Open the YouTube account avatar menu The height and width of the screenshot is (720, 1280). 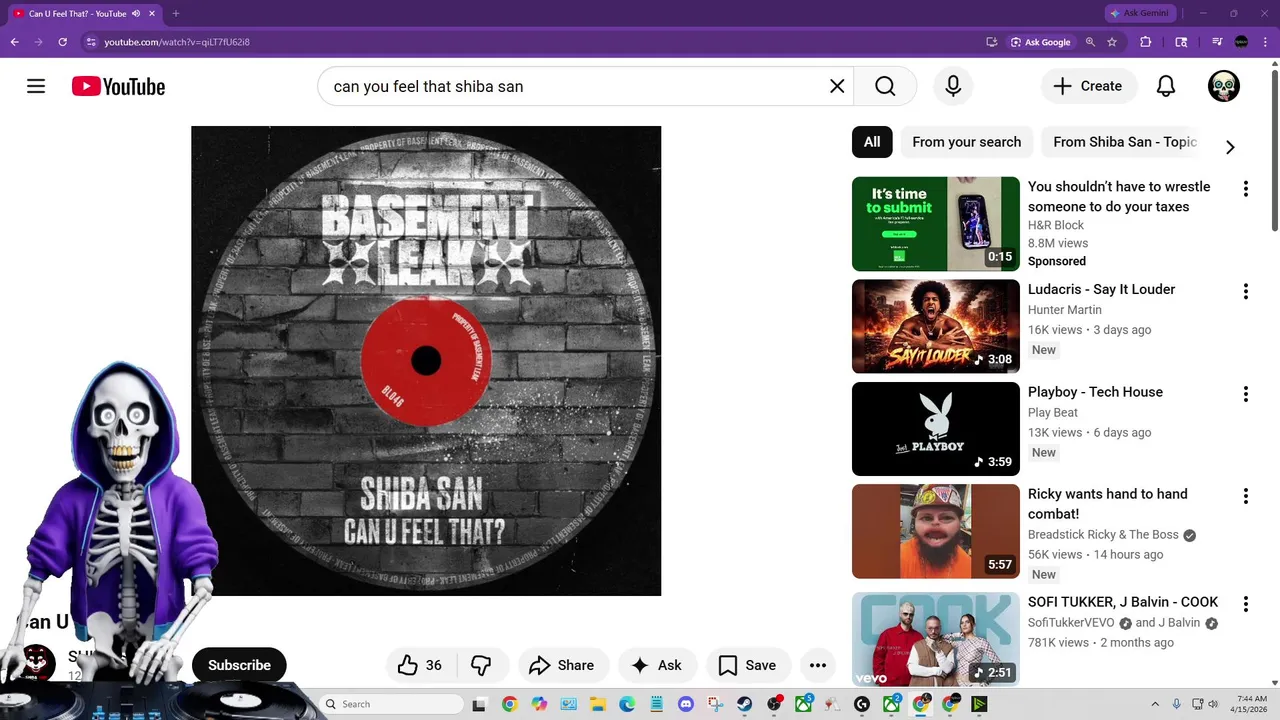[1224, 86]
